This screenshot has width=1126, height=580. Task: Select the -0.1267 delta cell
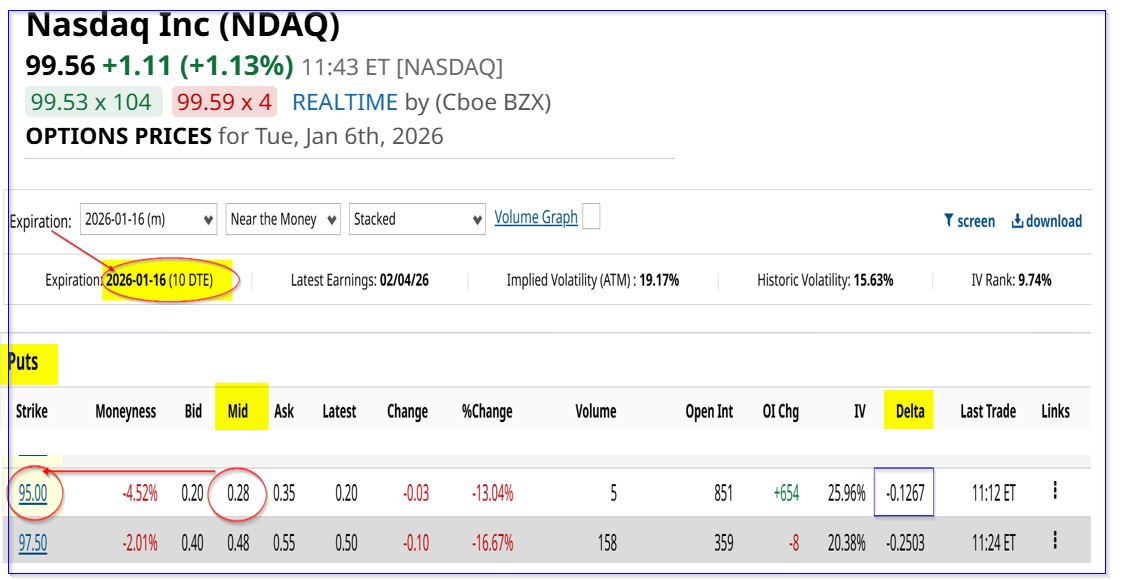[904, 492]
